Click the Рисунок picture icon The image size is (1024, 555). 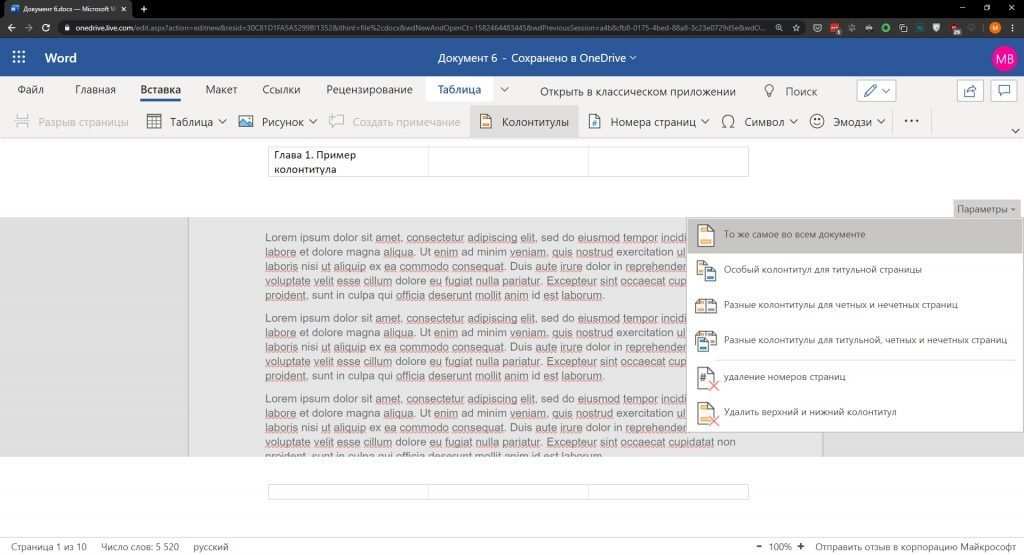pos(246,121)
